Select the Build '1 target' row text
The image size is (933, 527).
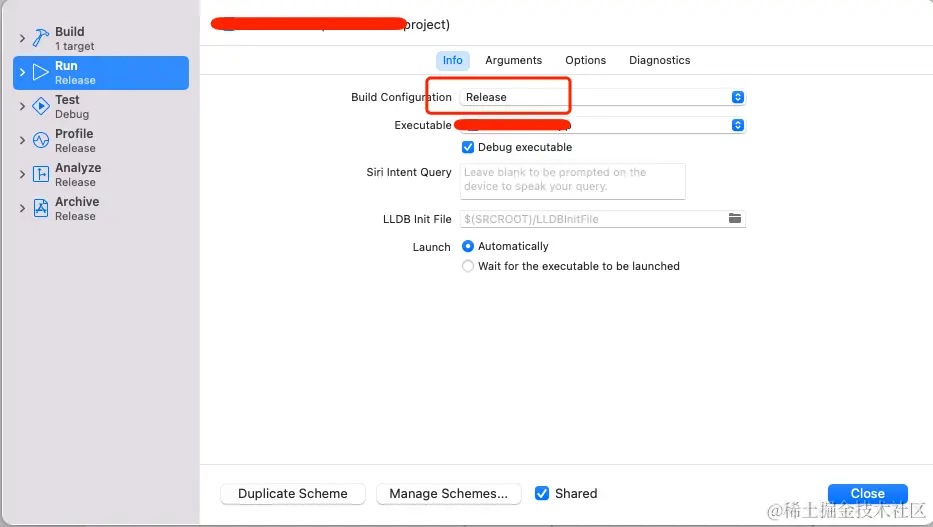pos(74,46)
